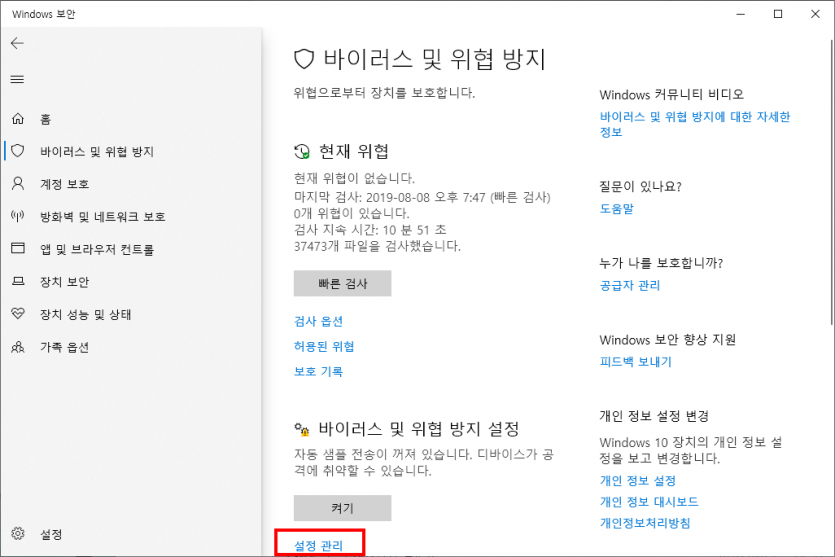Open 검사 옵션 link
835x557 pixels.
click(318, 321)
